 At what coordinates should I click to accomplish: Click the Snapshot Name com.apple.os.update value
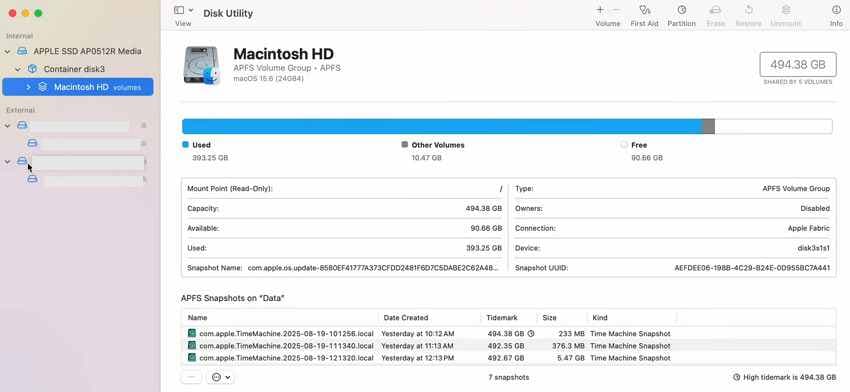pyautogui.click(x=373, y=268)
